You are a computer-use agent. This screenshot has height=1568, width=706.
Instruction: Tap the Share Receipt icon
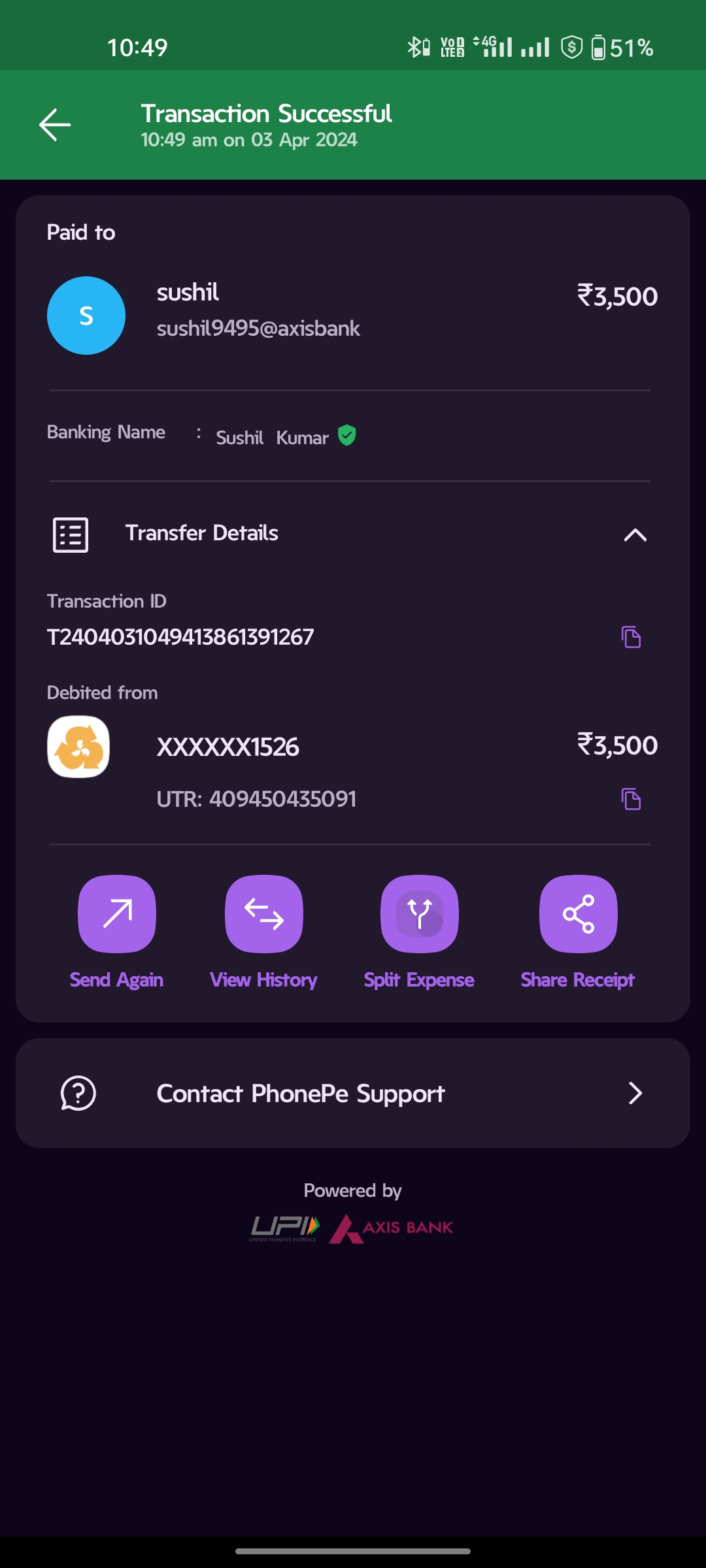click(x=579, y=913)
